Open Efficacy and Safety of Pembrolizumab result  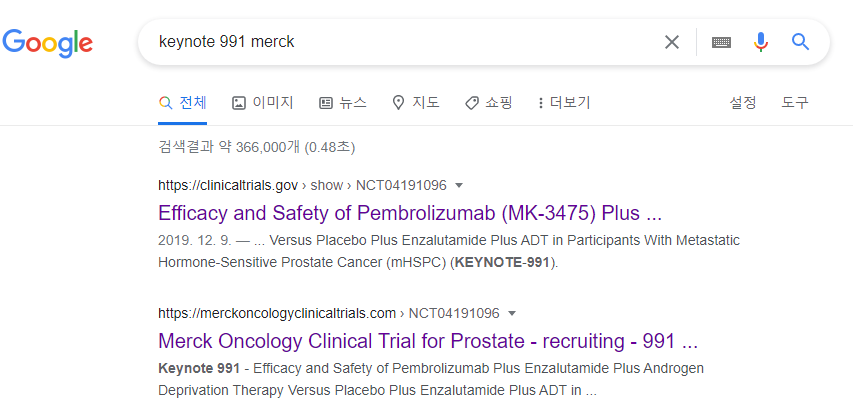(410, 213)
